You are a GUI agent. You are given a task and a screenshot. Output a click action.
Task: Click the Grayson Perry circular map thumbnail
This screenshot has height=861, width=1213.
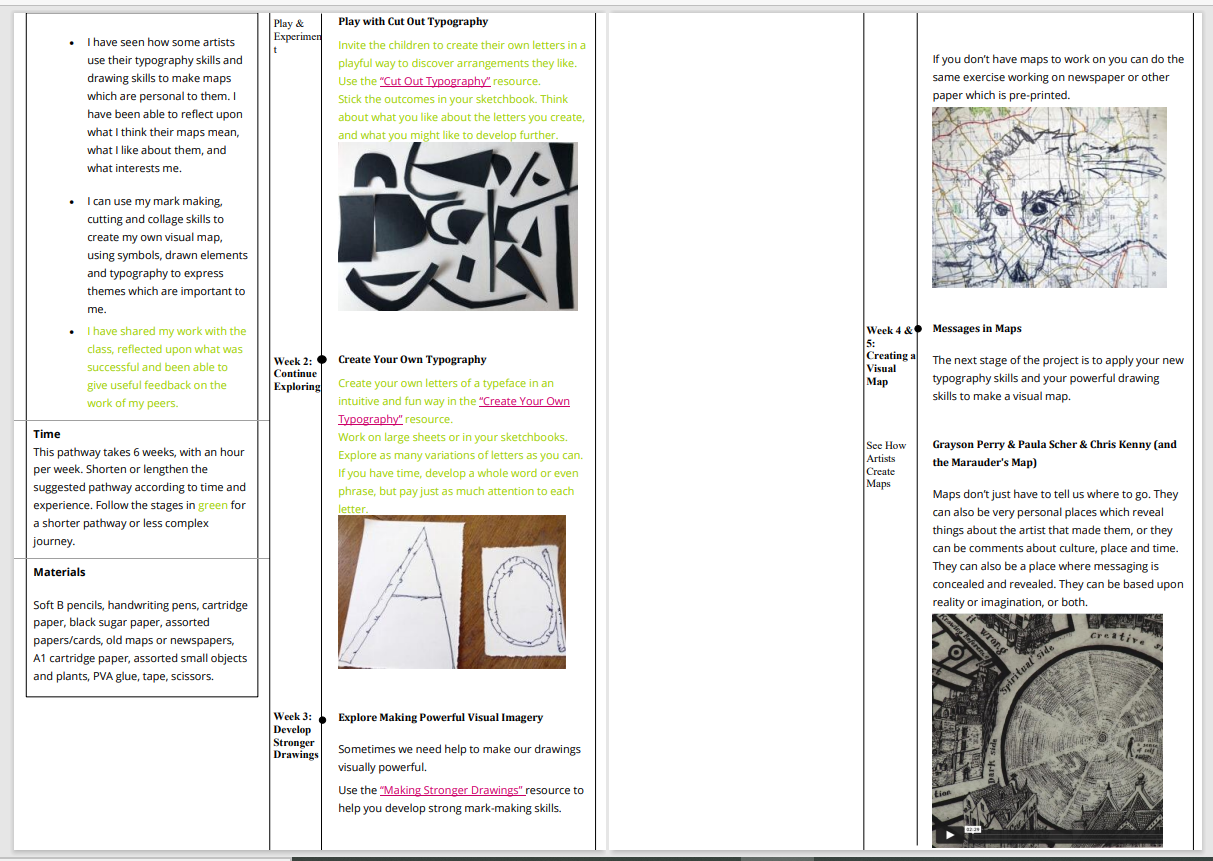tap(1046, 720)
